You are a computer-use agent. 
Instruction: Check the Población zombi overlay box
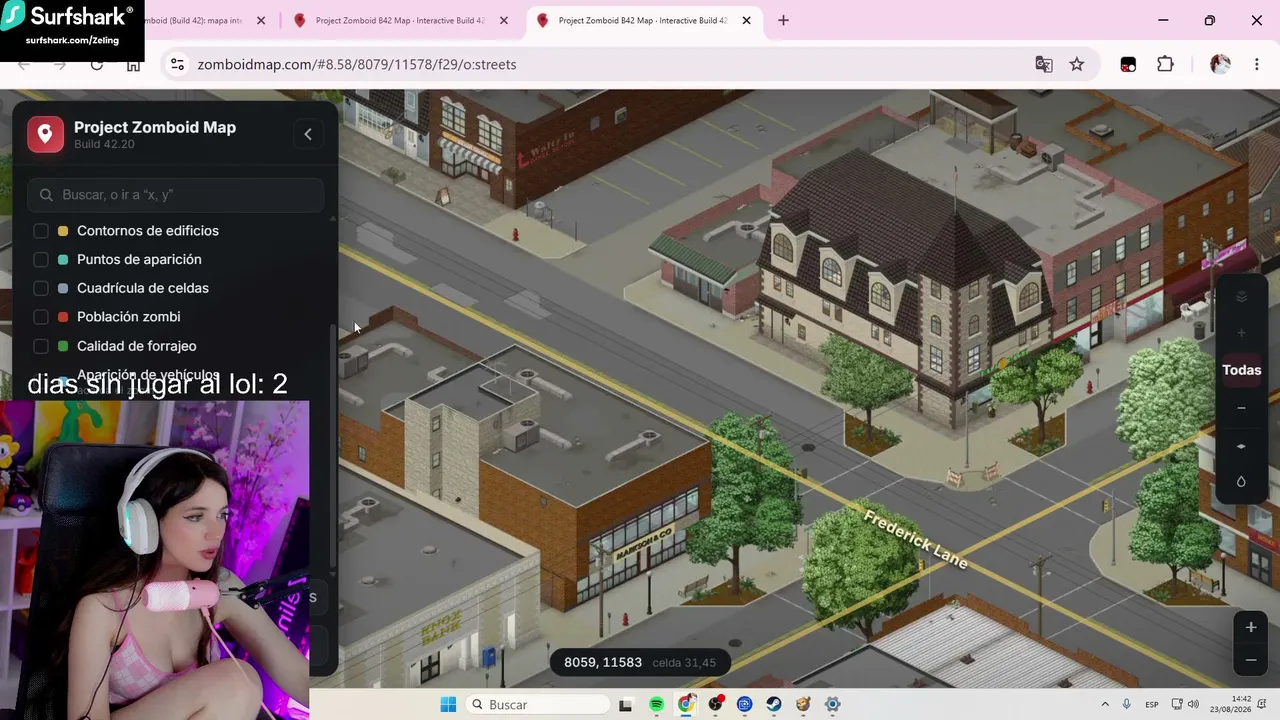pyautogui.click(x=41, y=317)
